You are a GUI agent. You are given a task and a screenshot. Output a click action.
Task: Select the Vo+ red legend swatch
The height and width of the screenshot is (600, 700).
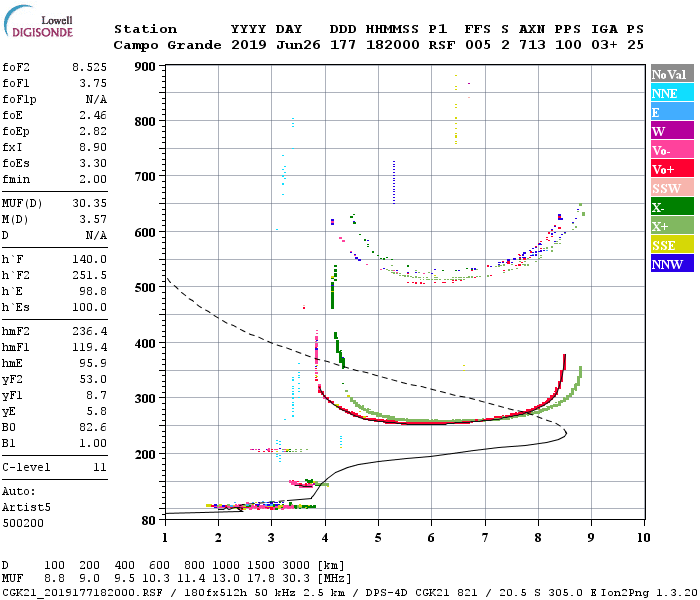672,168
